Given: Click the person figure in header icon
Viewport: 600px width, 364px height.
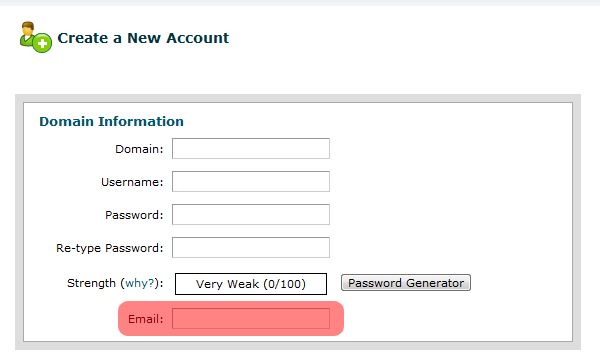Looking at the screenshot, I should [27, 34].
